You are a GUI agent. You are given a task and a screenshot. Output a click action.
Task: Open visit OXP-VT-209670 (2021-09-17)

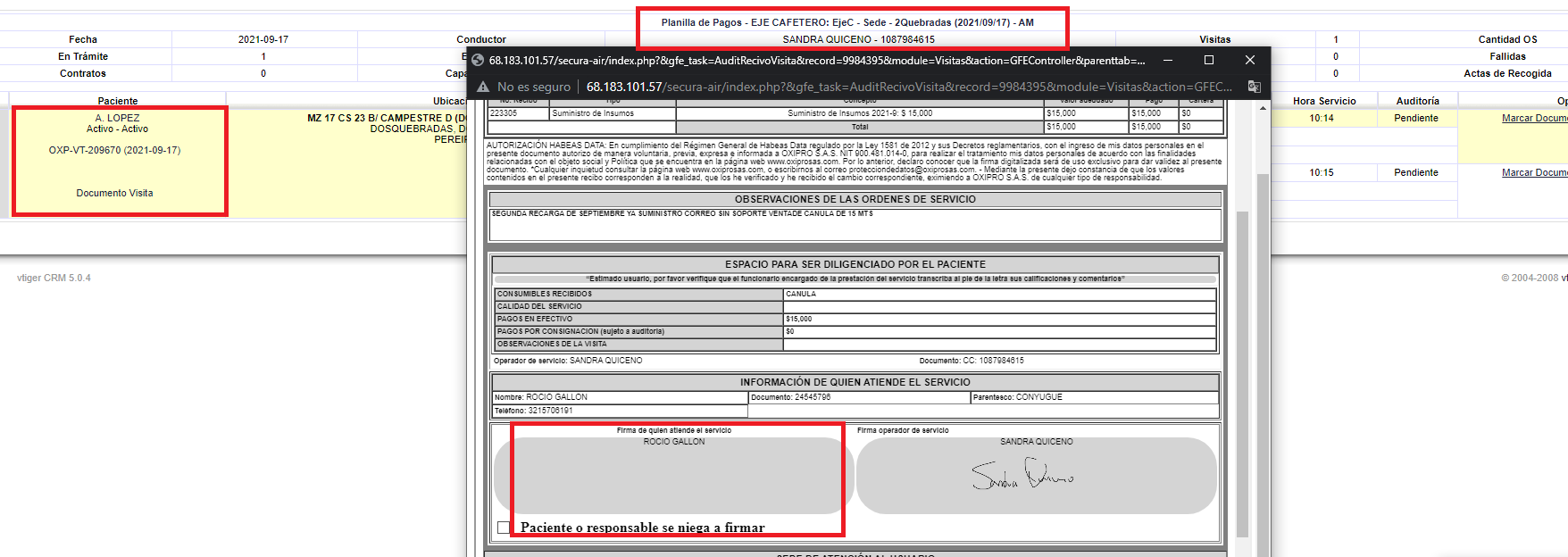114,150
